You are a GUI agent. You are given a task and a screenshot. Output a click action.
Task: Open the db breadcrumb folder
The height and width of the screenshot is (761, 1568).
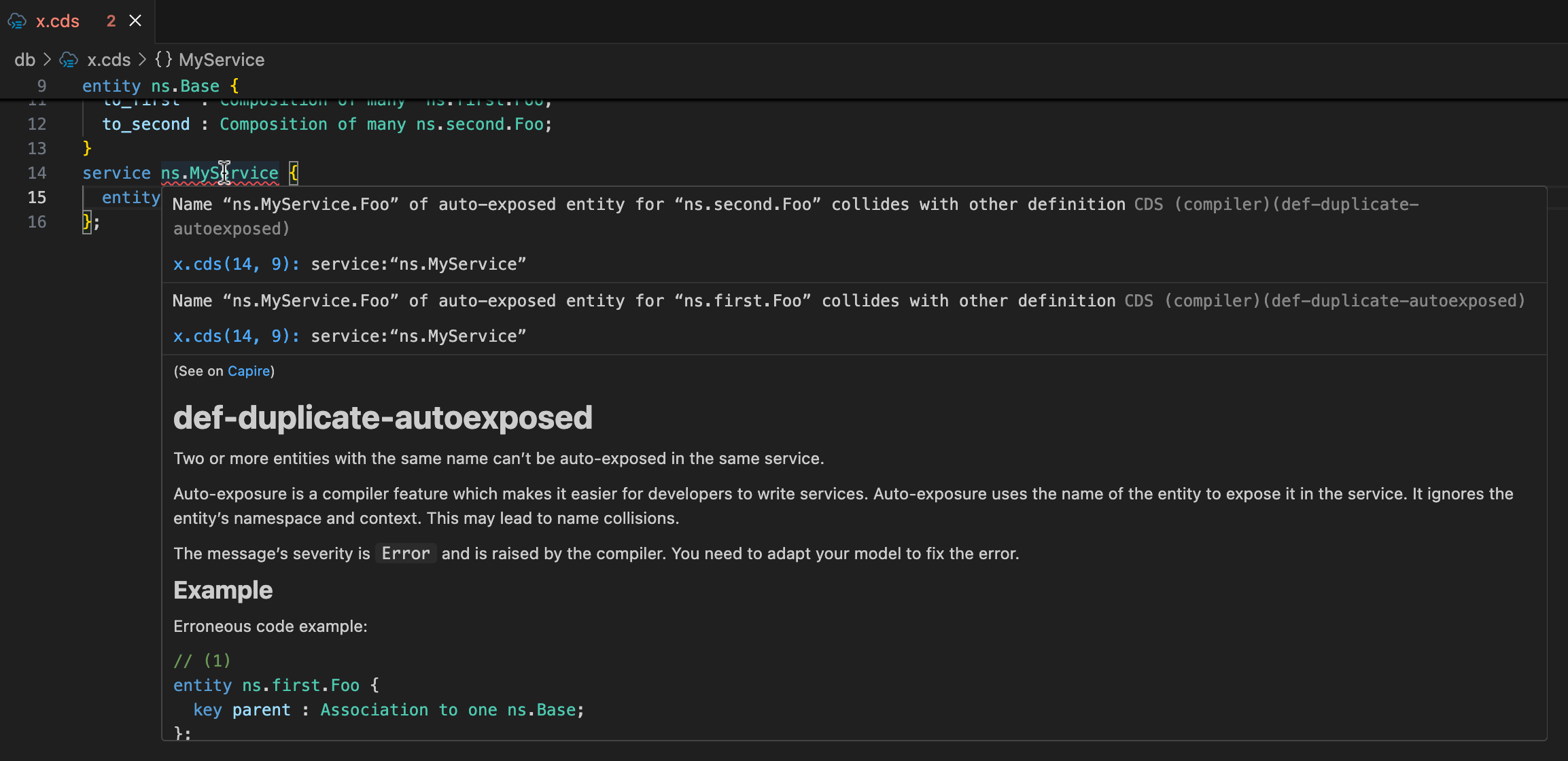(24, 60)
